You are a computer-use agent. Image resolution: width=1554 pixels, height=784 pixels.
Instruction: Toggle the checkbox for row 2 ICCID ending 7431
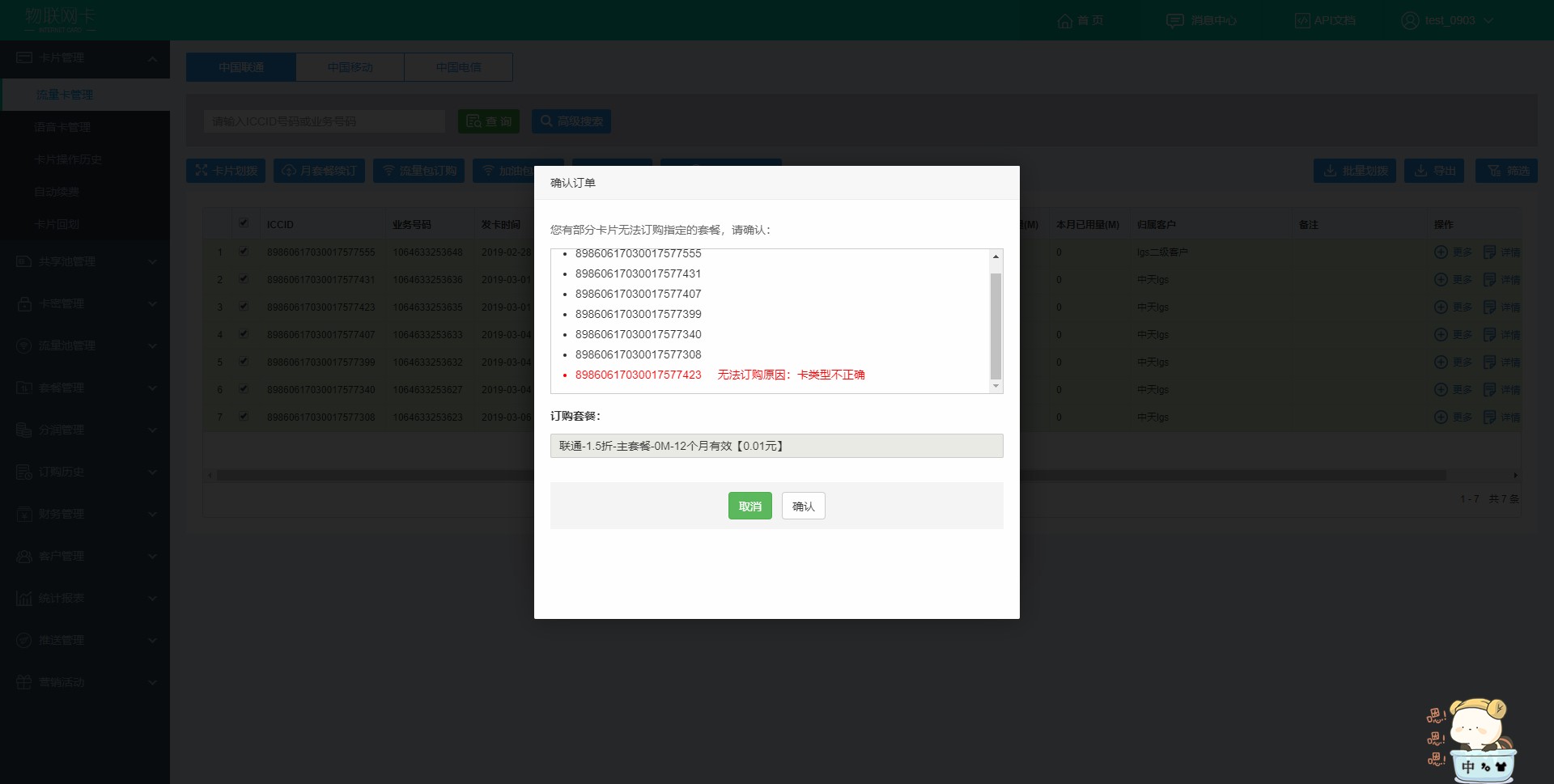pyautogui.click(x=244, y=279)
